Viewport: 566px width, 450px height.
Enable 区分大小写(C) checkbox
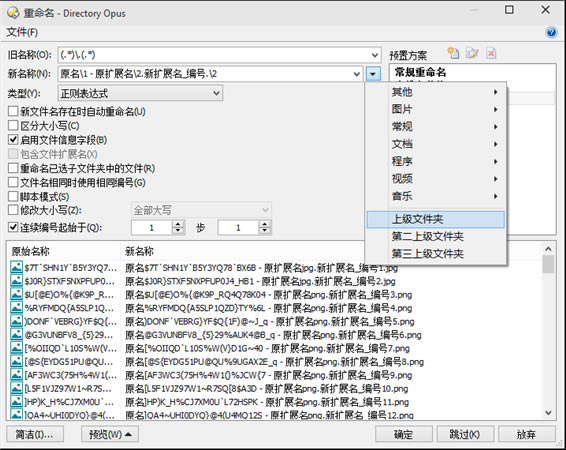coord(13,126)
